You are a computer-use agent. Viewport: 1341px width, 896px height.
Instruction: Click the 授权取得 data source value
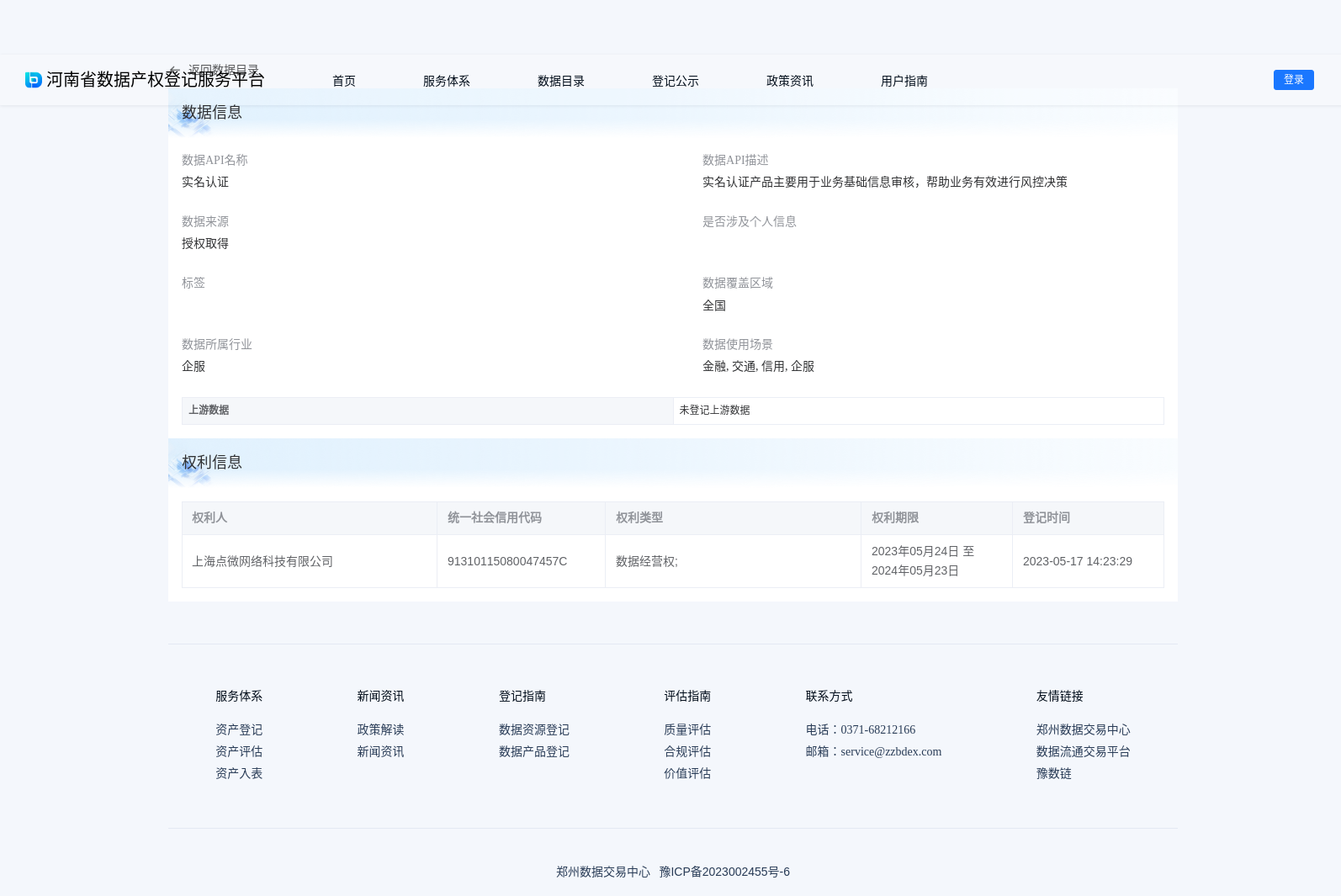coord(205,243)
